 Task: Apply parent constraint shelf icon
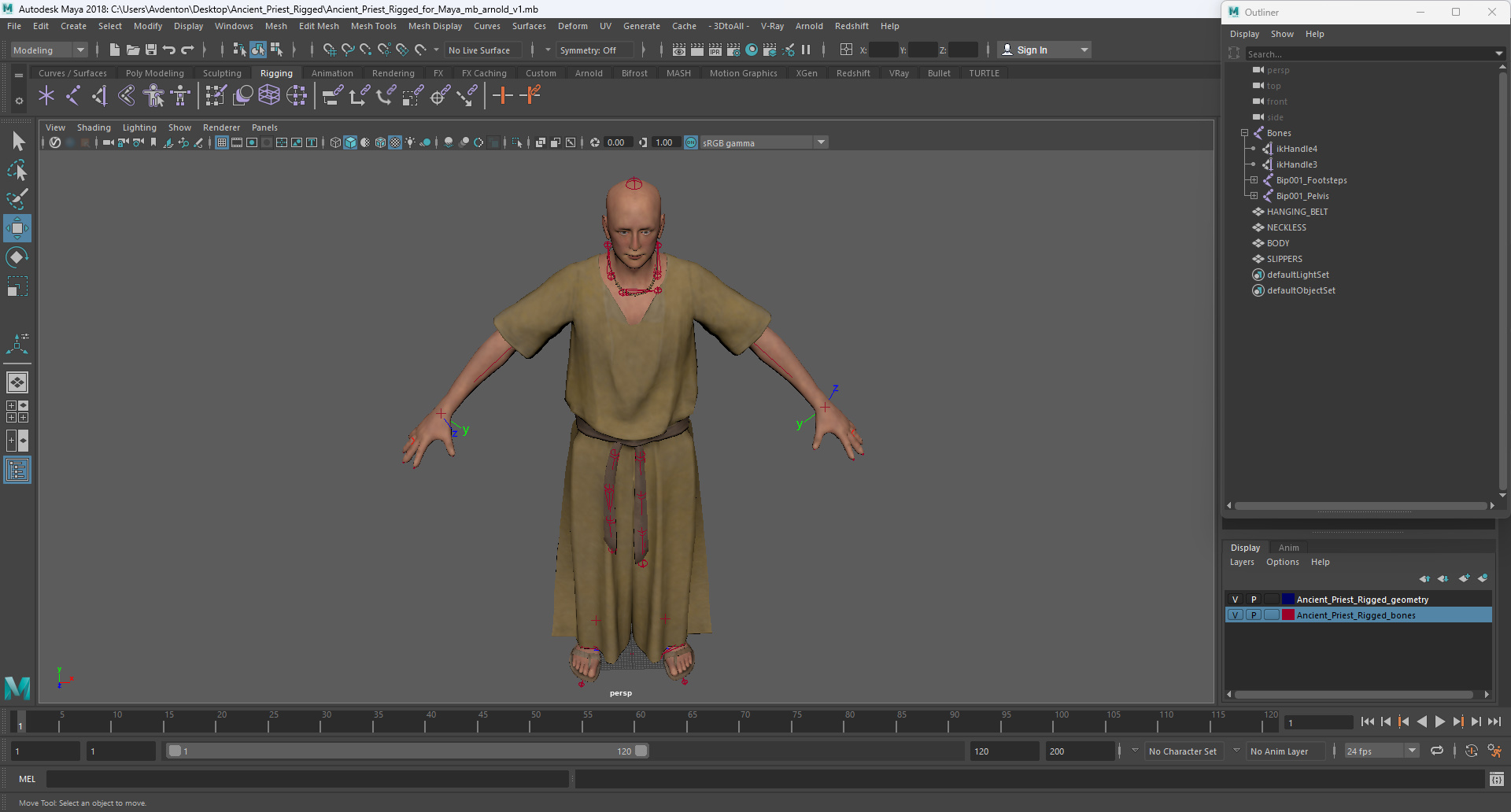(332, 96)
